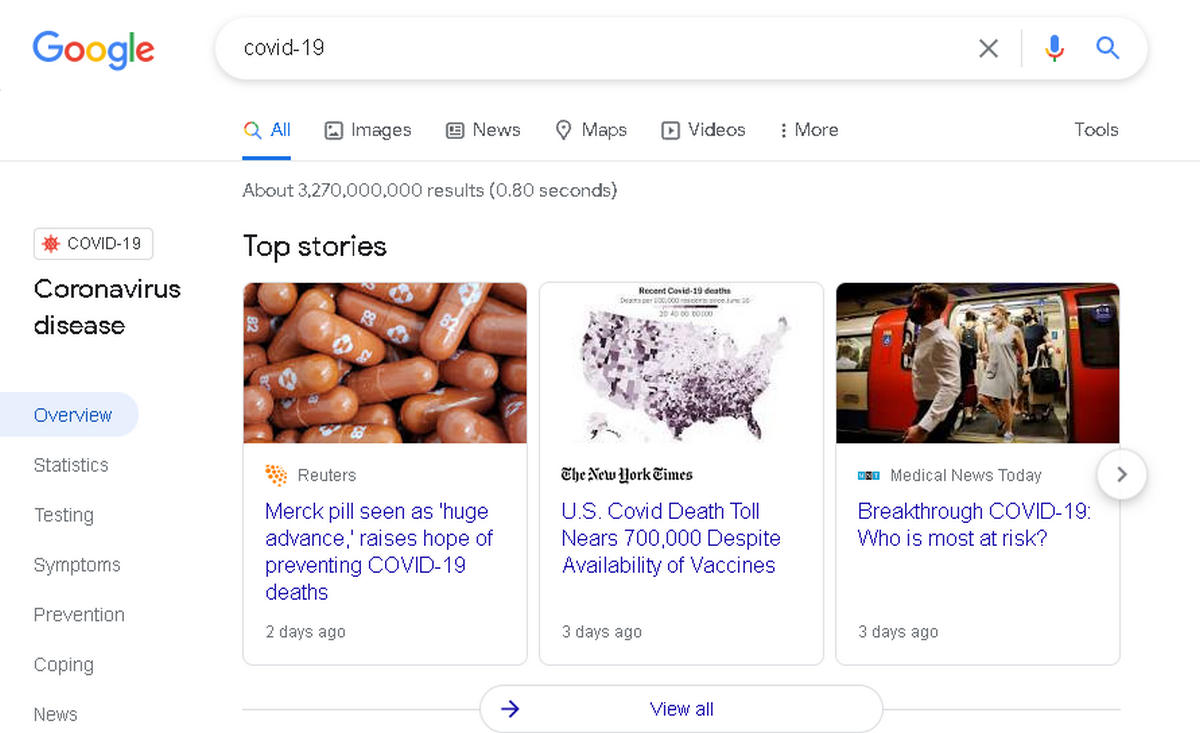Open the Maps results tab
1200x733 pixels.
point(591,130)
